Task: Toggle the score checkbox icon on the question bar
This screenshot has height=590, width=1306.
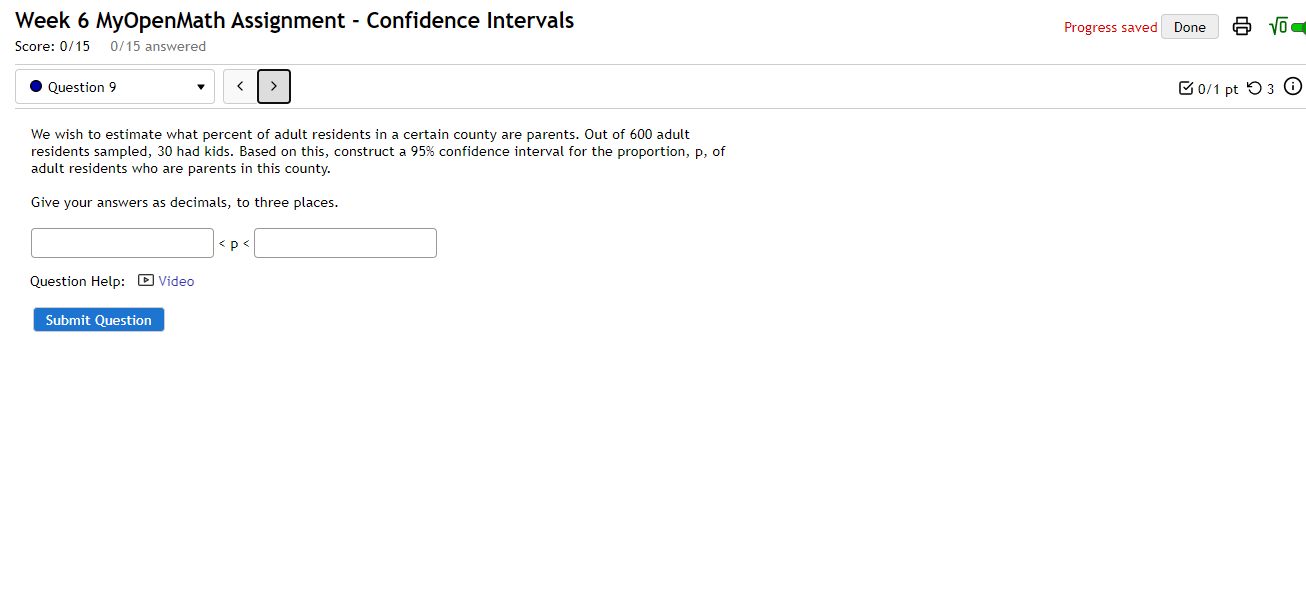Action: click(1186, 88)
